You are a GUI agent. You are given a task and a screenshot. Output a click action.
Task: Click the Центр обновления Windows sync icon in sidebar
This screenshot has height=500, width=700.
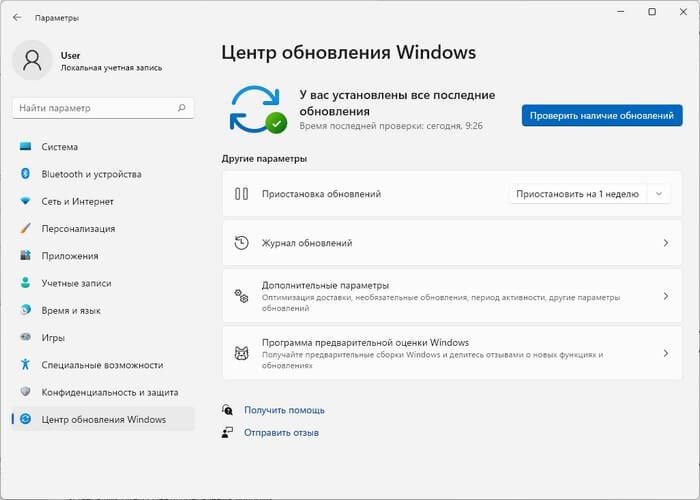(25, 419)
